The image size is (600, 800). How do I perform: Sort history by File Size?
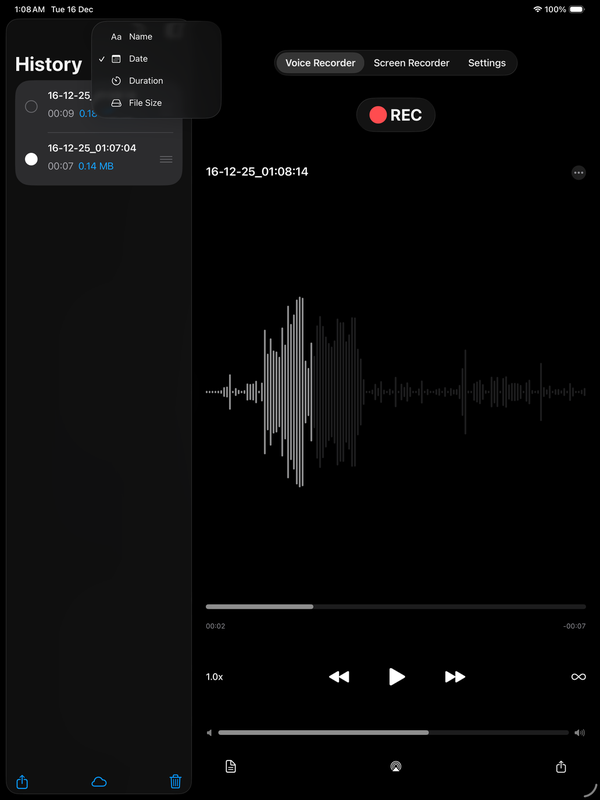coord(145,103)
